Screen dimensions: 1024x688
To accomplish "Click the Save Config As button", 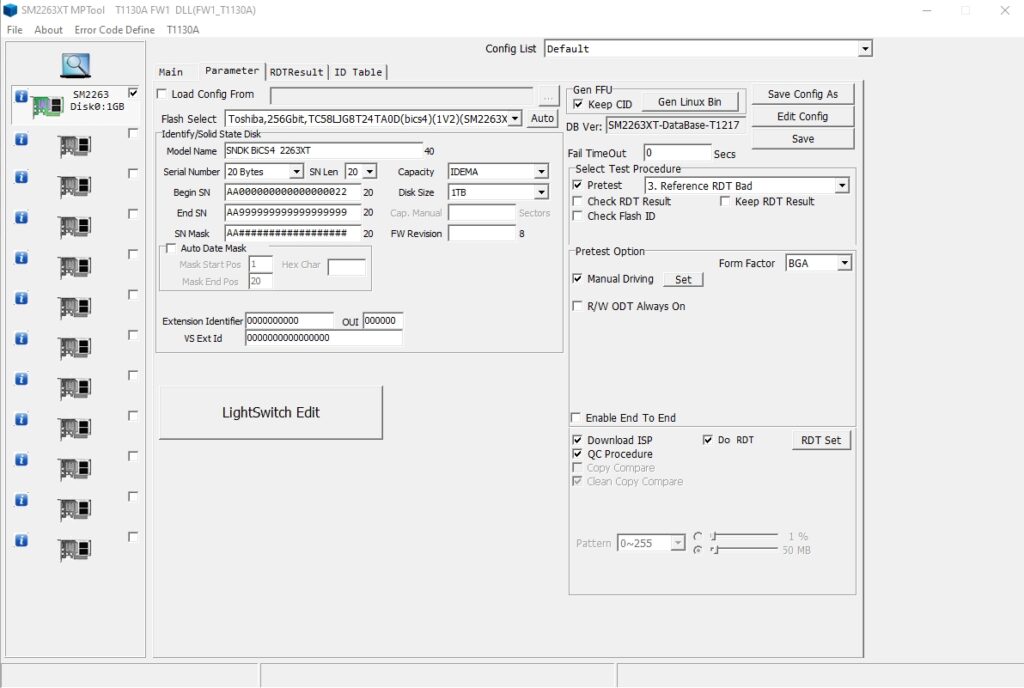I will 803,94.
